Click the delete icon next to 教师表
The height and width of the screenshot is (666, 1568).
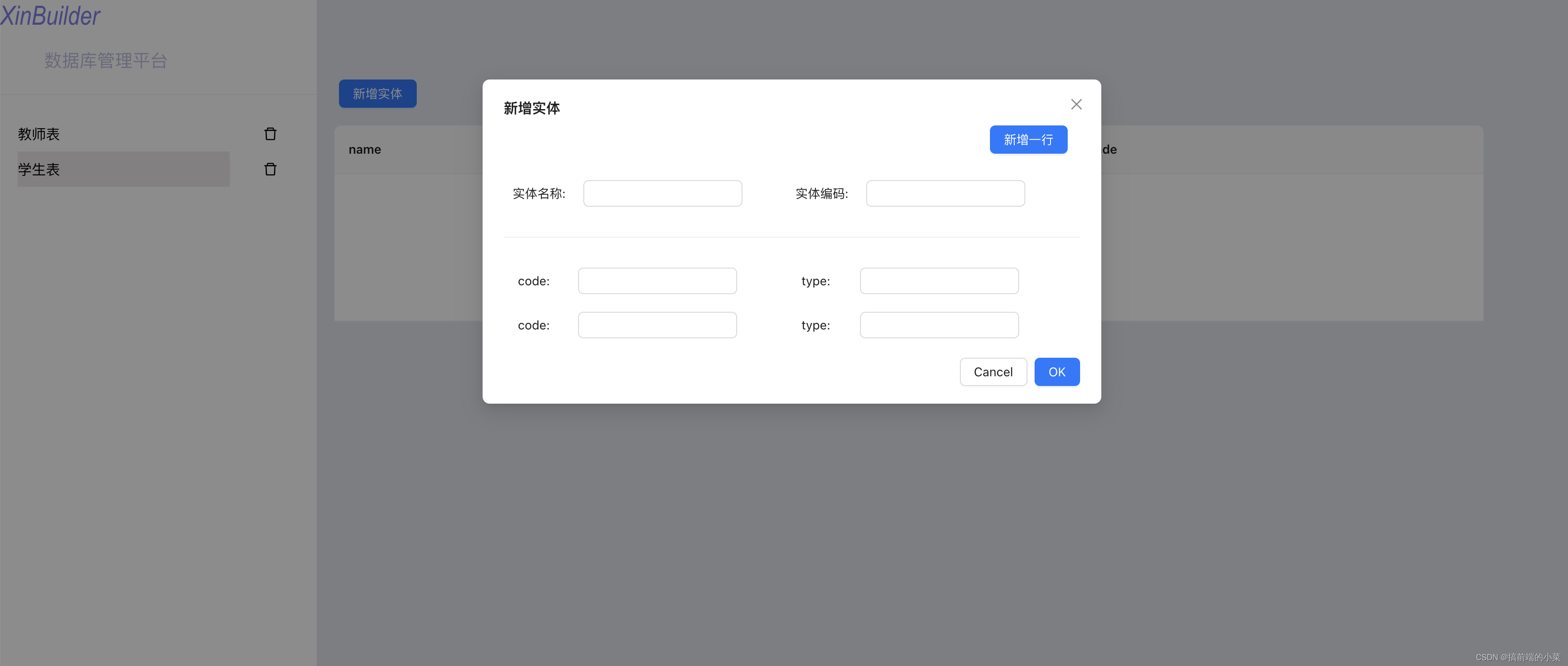270,133
